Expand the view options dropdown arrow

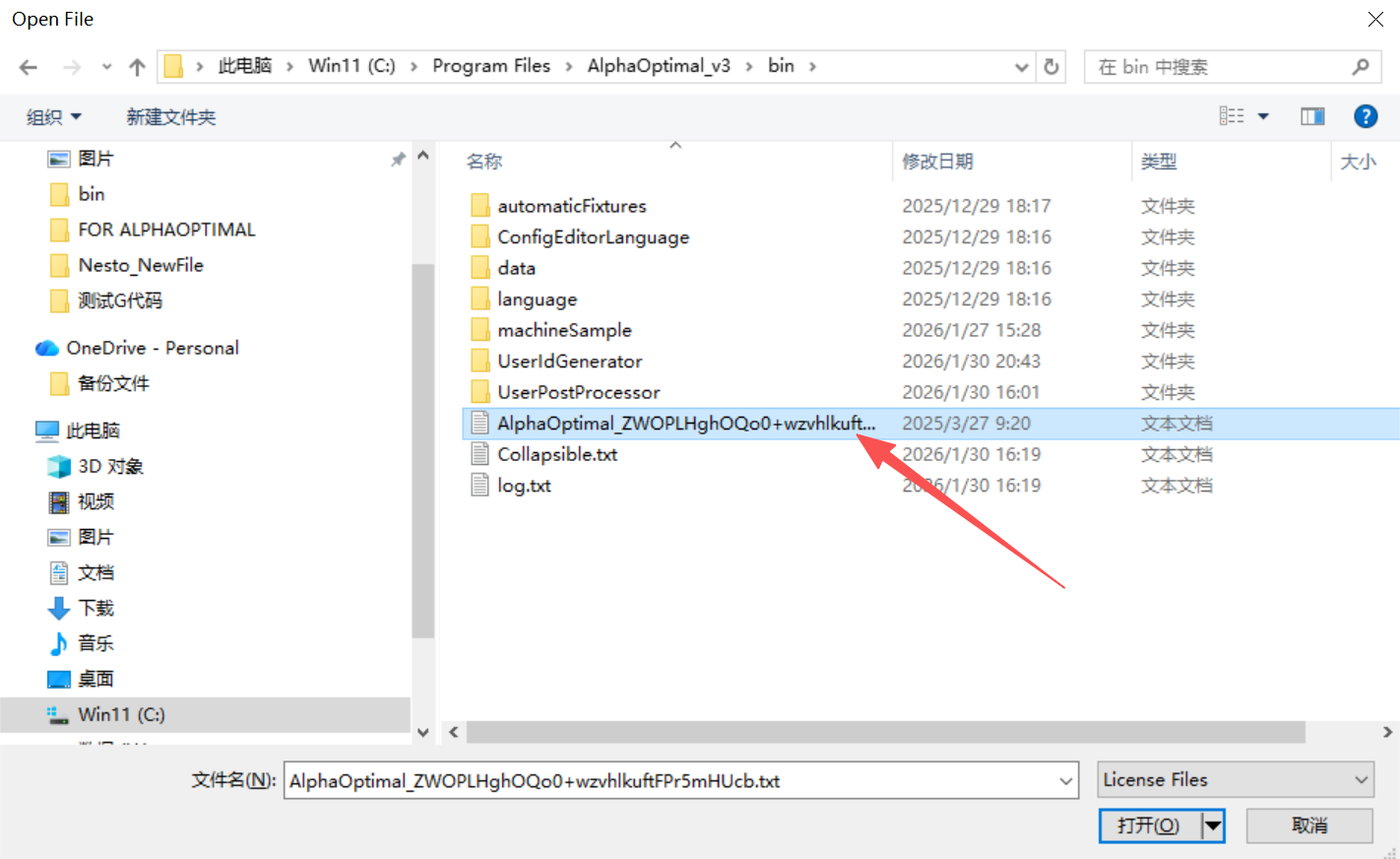pos(1263,116)
